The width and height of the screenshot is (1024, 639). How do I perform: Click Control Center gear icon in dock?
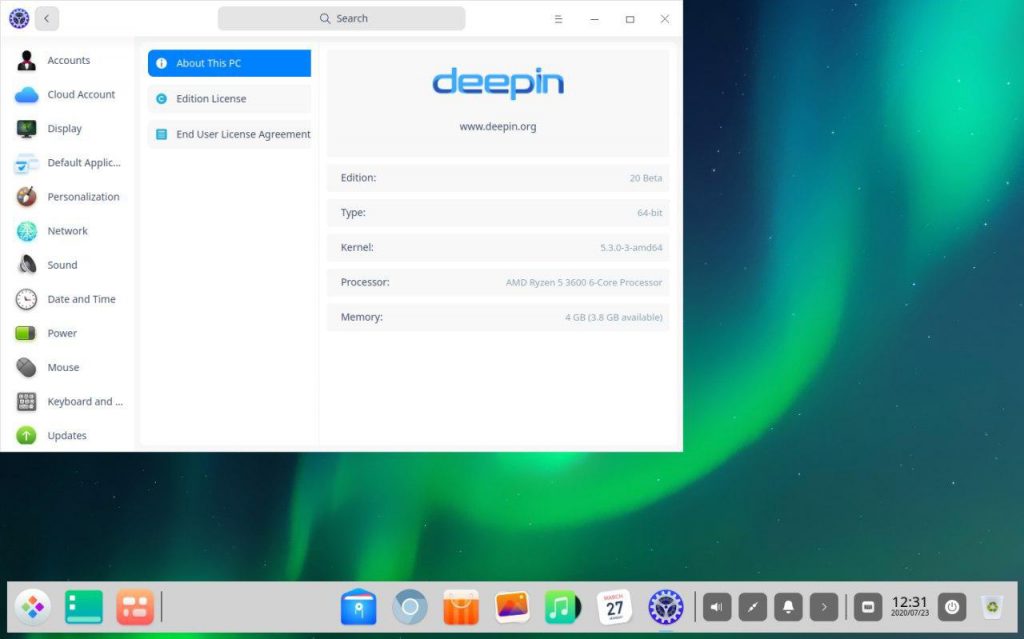coord(665,607)
